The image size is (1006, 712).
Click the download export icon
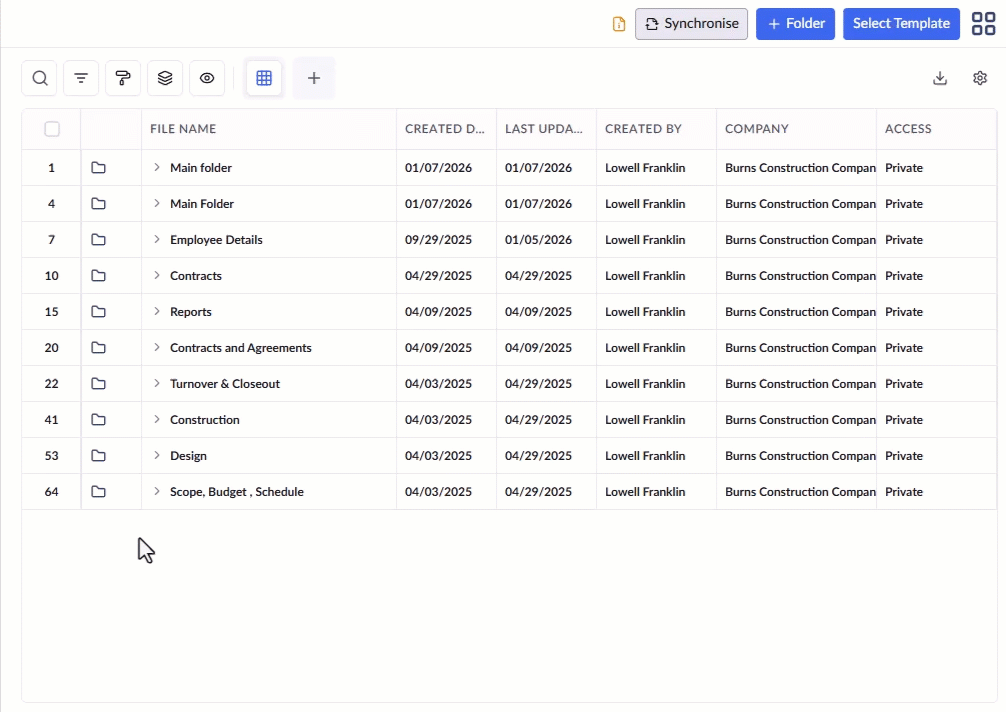coord(940,78)
